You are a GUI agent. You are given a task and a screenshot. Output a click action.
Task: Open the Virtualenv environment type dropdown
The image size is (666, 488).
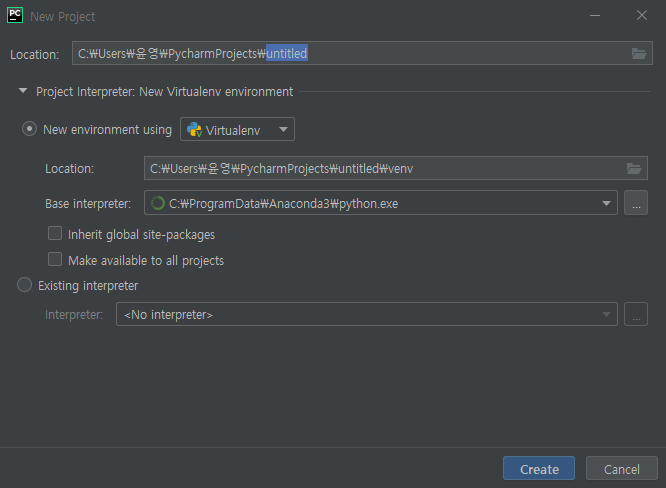[x=237, y=129]
